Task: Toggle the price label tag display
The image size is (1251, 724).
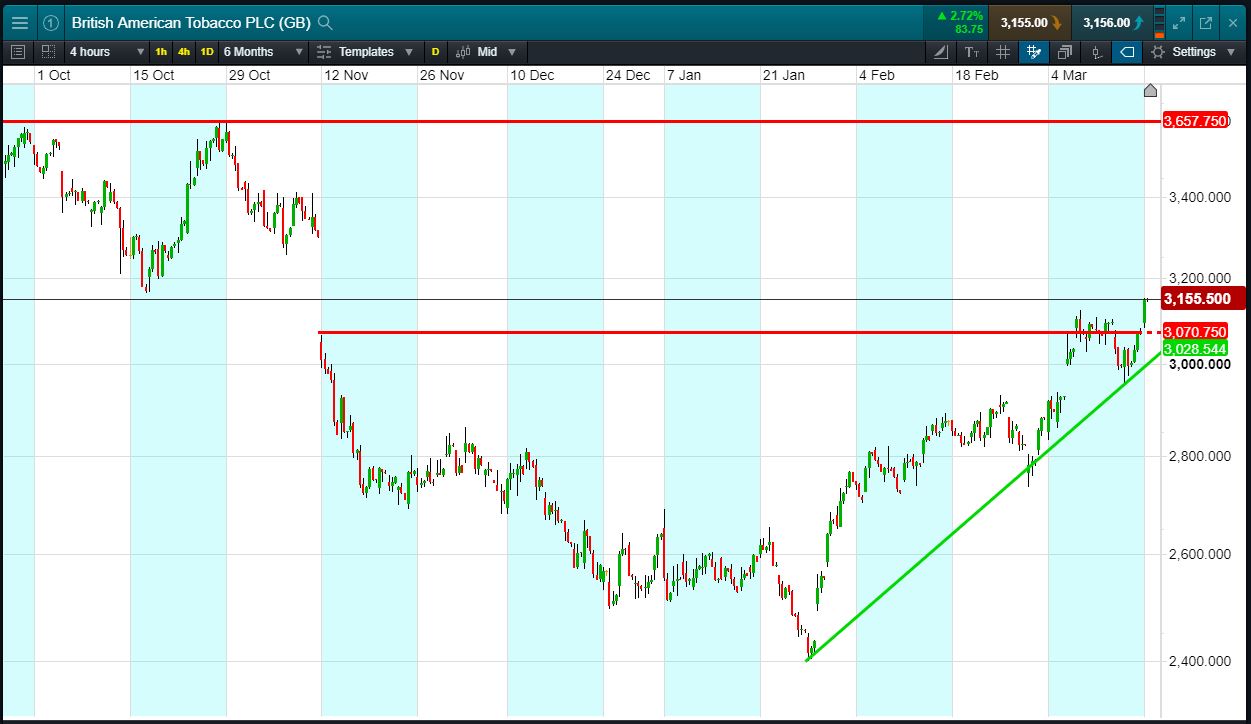Action: [1127, 52]
